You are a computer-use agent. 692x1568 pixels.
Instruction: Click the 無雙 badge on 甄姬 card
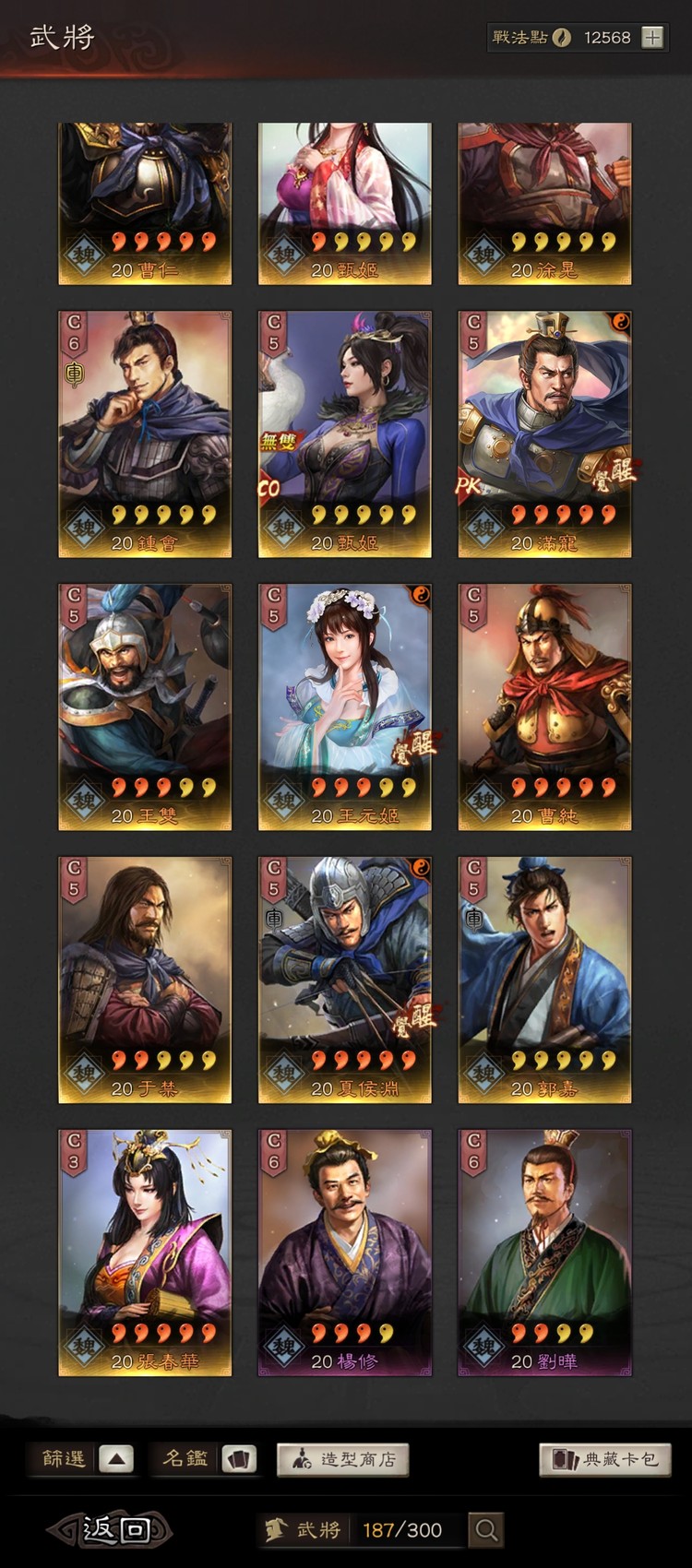[278, 441]
